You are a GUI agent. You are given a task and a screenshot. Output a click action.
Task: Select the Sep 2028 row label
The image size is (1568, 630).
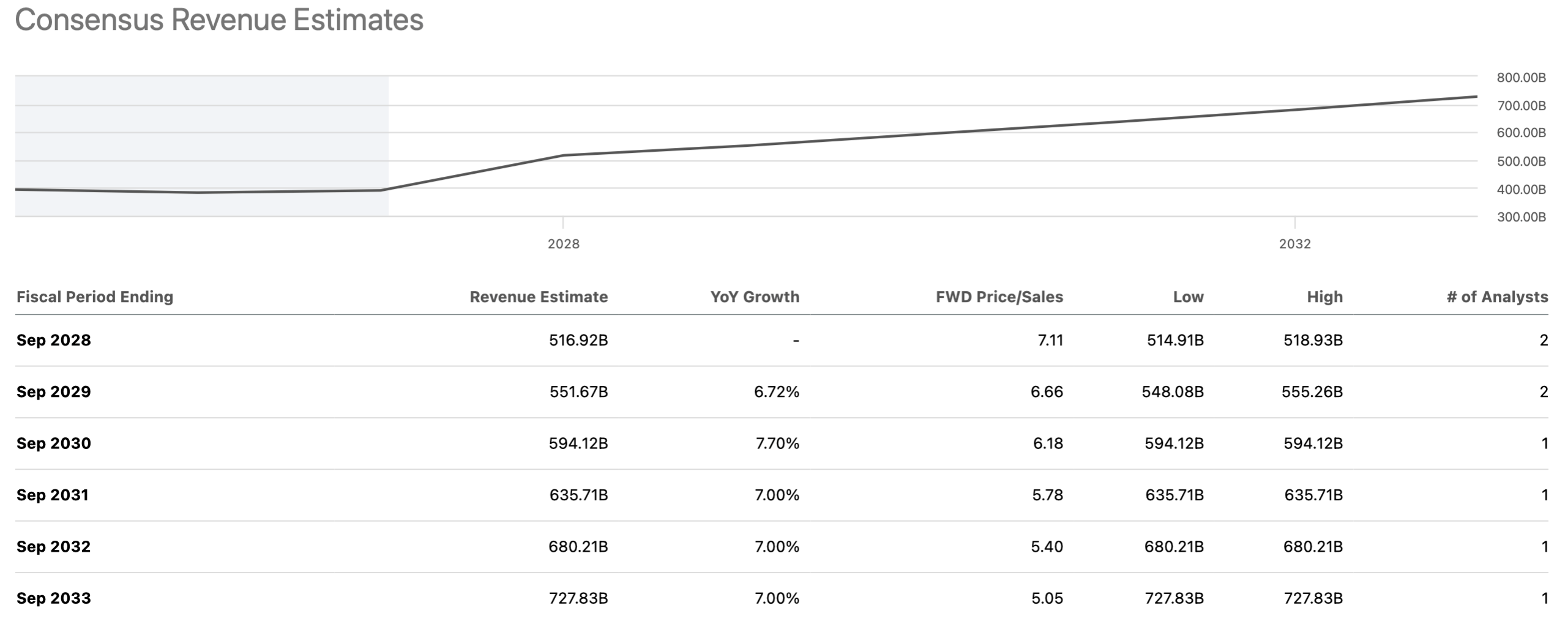point(54,340)
